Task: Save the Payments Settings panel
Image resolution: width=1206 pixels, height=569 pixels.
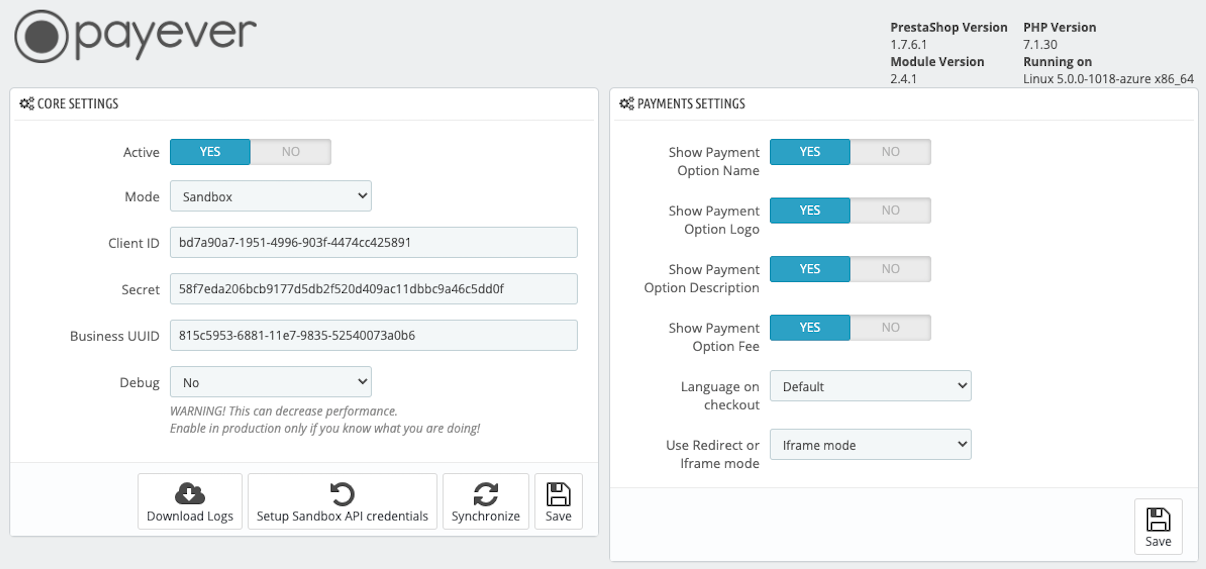Action: coord(1158,526)
